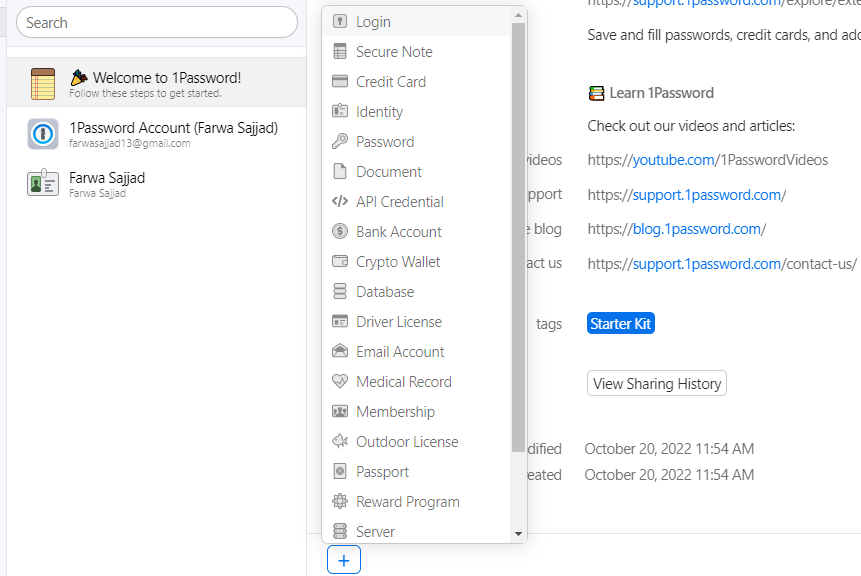
Task: Choose Secure Note from the menu
Action: tap(394, 52)
